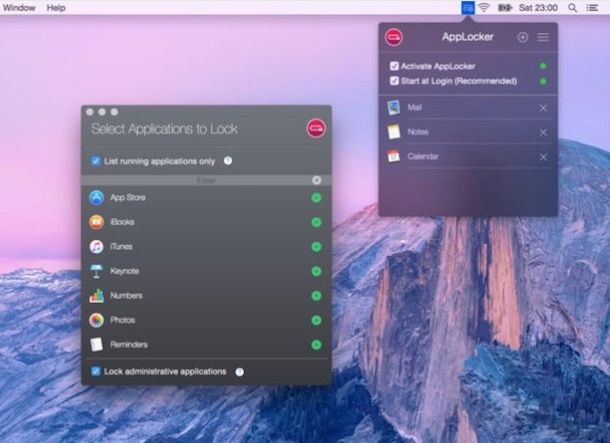This screenshot has width=610, height=443.
Task: Click green status dot next to Start at Login
Action: (543, 81)
